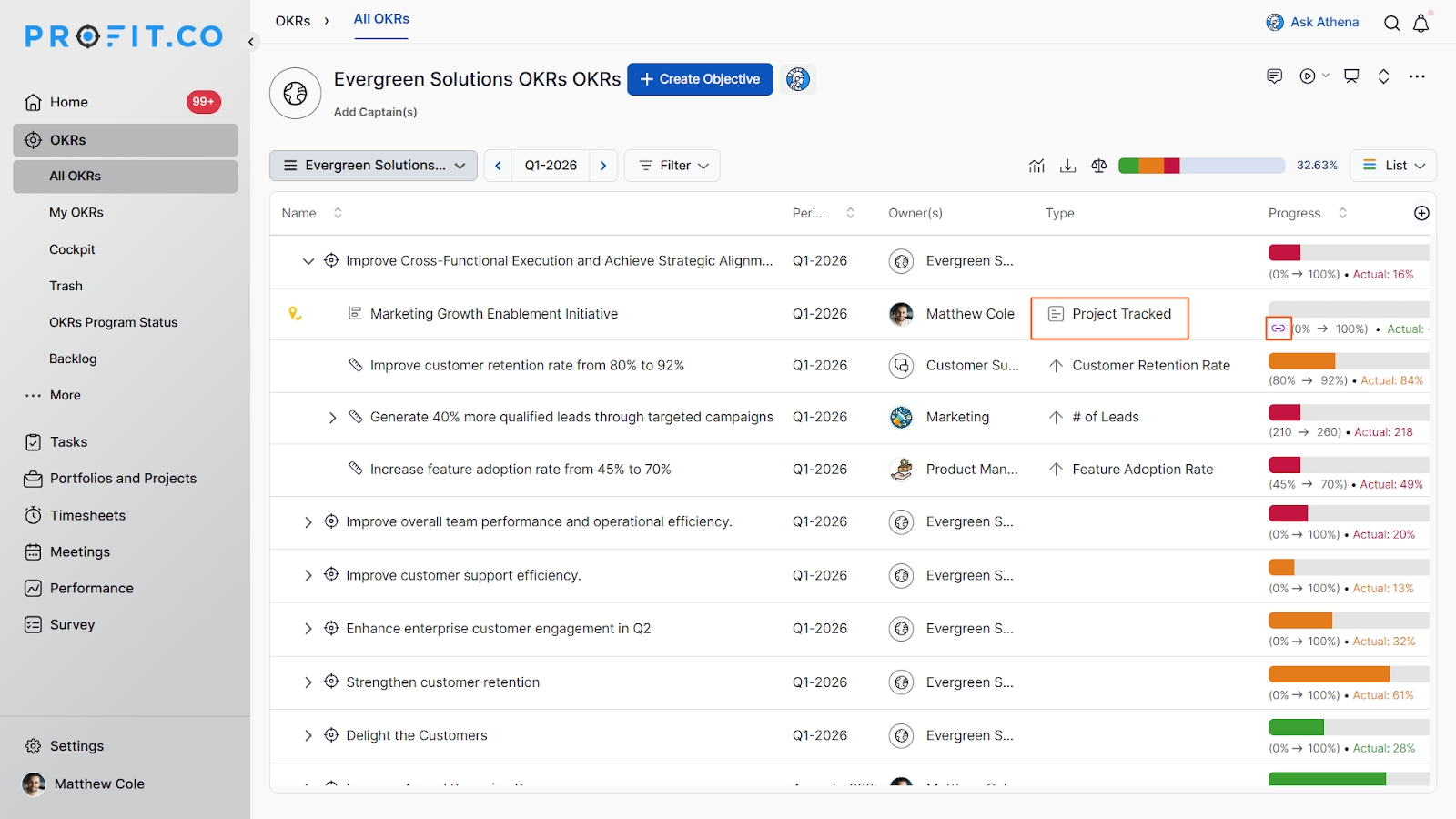Click the Ask Athena link
Viewport: 1456px width, 819px height.
point(1312,22)
